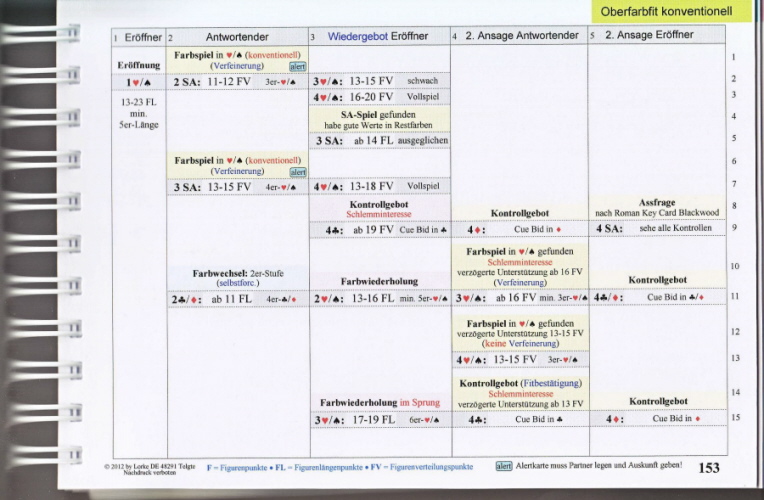The image size is (764, 500).
Task: Select the '3♥/♠: 17-19 FL 6er' cell
Action: (x=381, y=420)
